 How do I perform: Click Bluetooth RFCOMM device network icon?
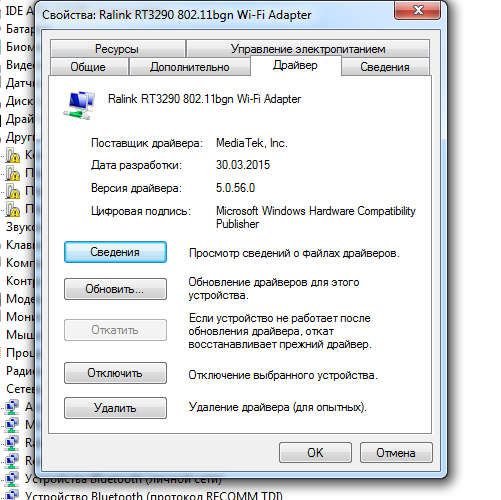[12, 495]
